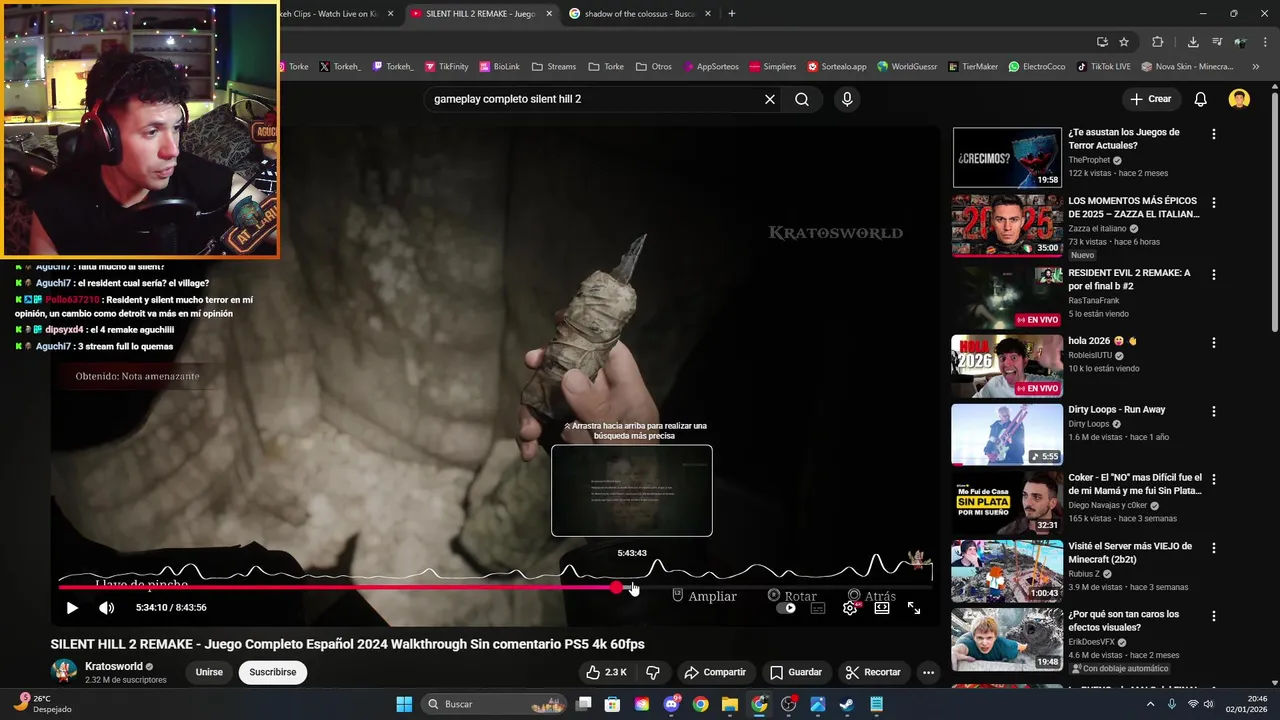Open options for 'Visité el Server más VIEJO' video

(x=1214, y=548)
